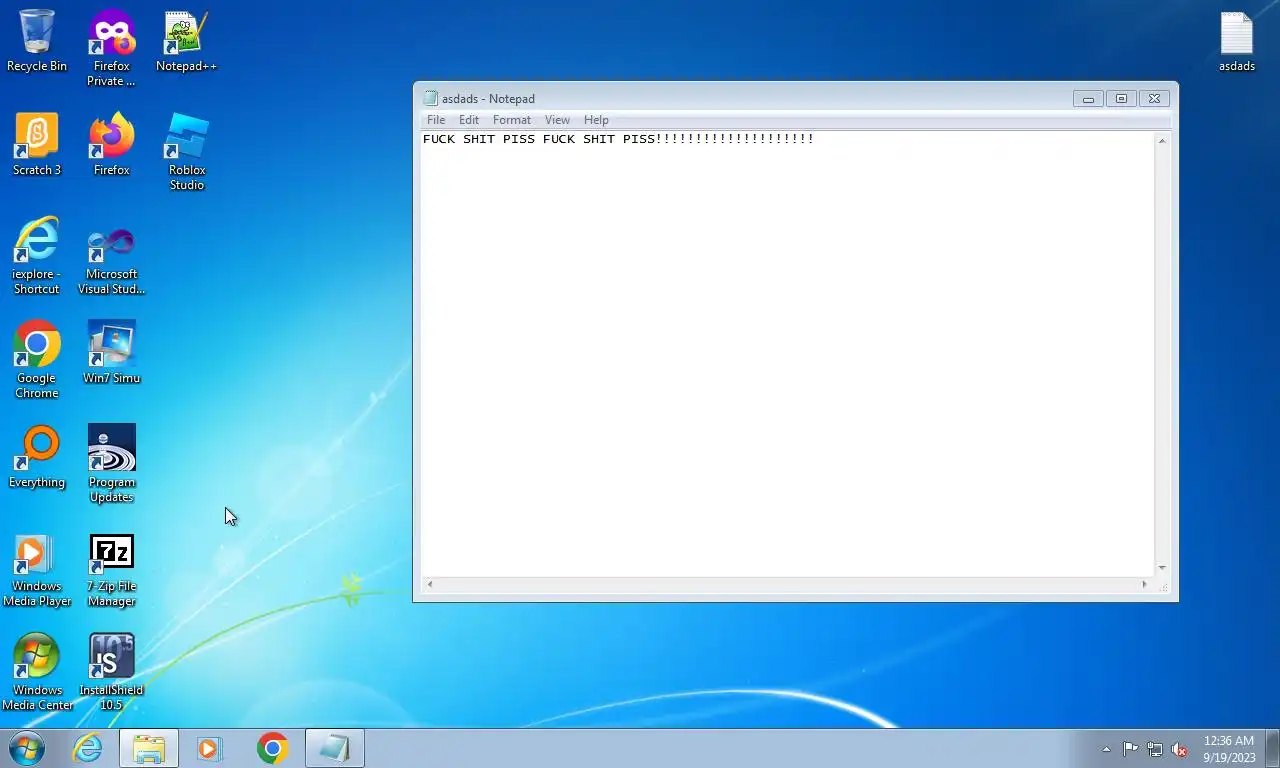Launch Google Chrome from the taskbar

point(272,748)
